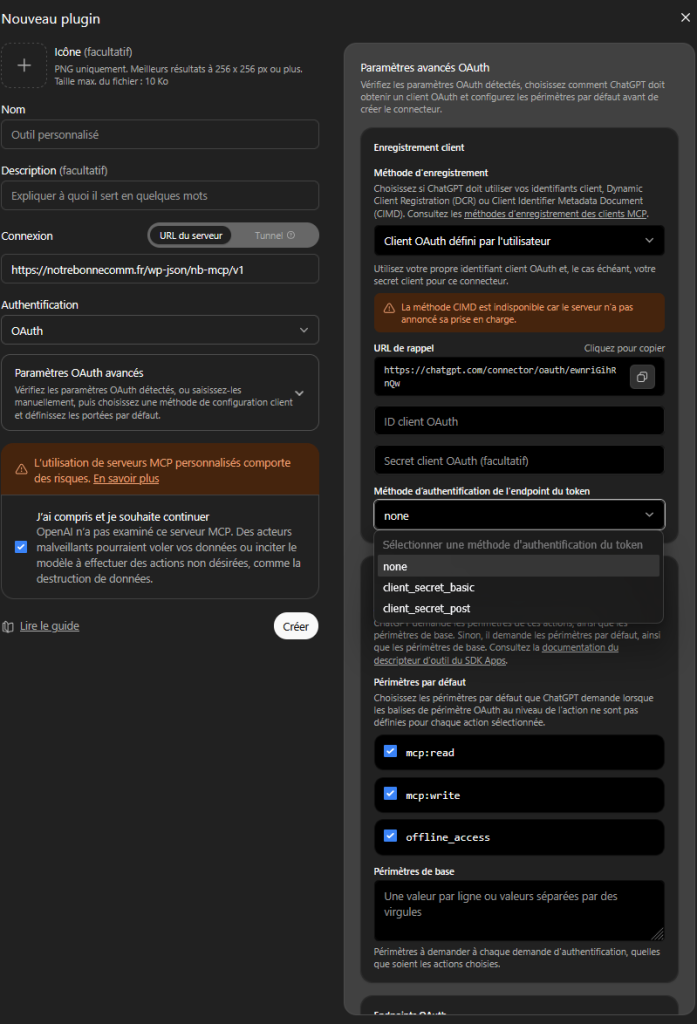Click the ID client OAuth field
The width and height of the screenshot is (697, 1024).
(519, 421)
